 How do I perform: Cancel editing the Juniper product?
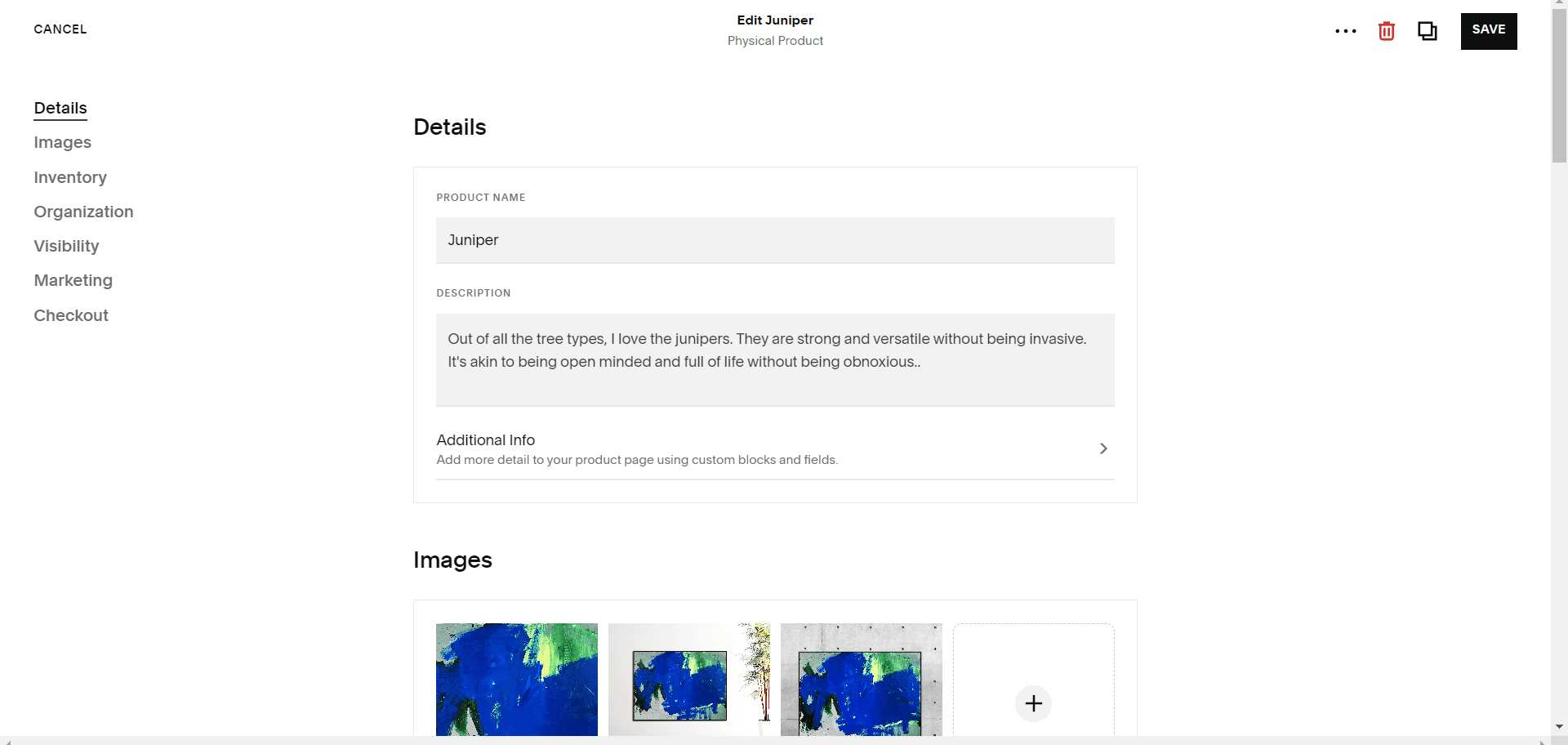(60, 29)
